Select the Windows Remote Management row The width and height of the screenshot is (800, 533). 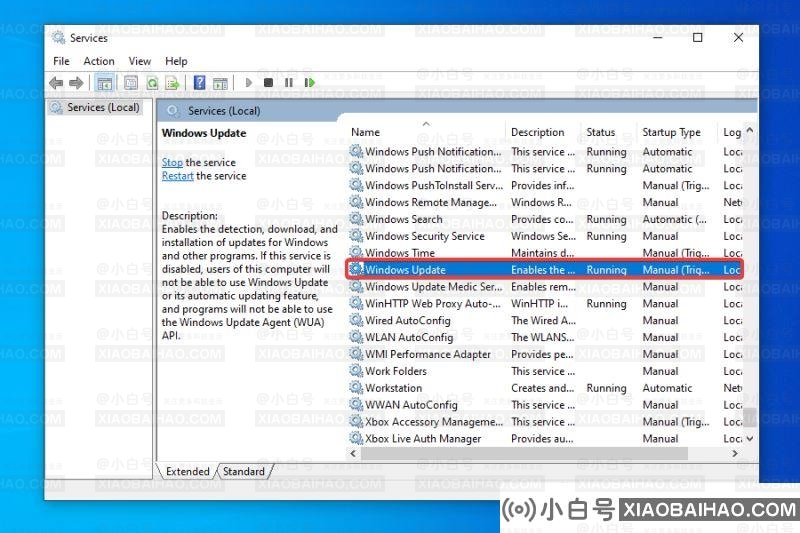(x=544, y=202)
